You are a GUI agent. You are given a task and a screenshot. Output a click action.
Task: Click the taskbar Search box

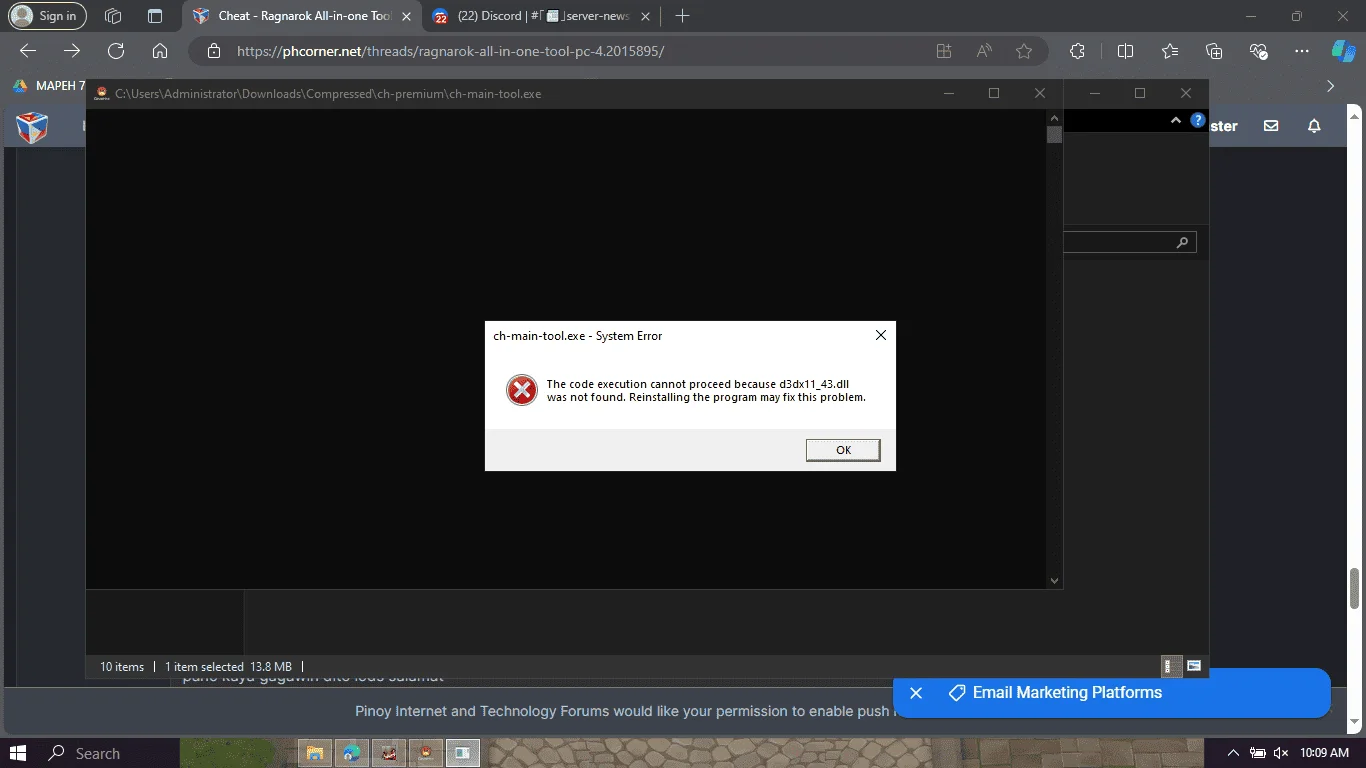[x=108, y=753]
